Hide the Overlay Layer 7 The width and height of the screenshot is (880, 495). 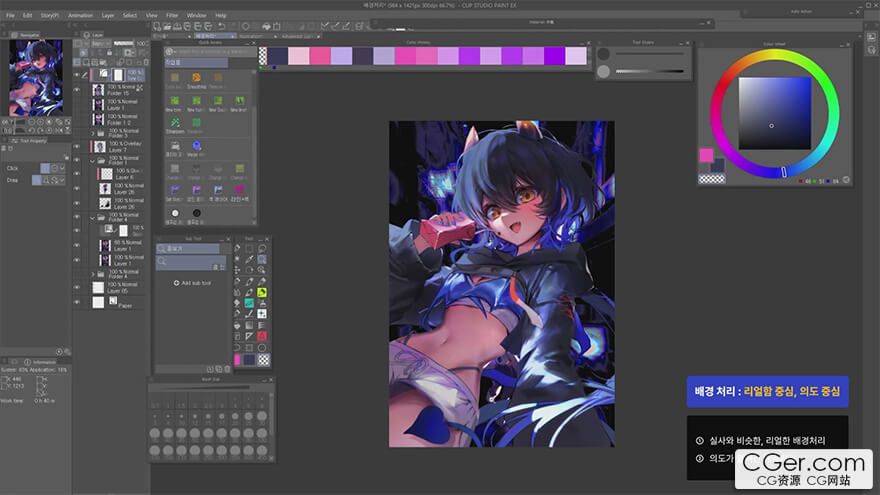pos(77,146)
